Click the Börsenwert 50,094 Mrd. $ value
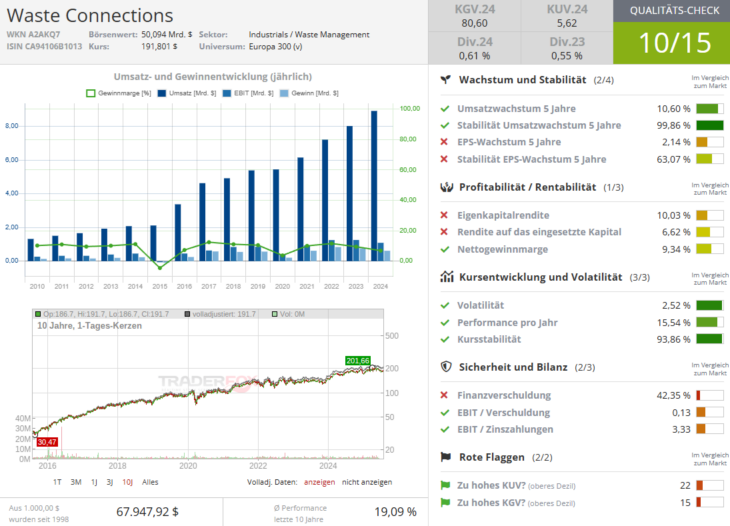The image size is (730, 526). coord(167,34)
